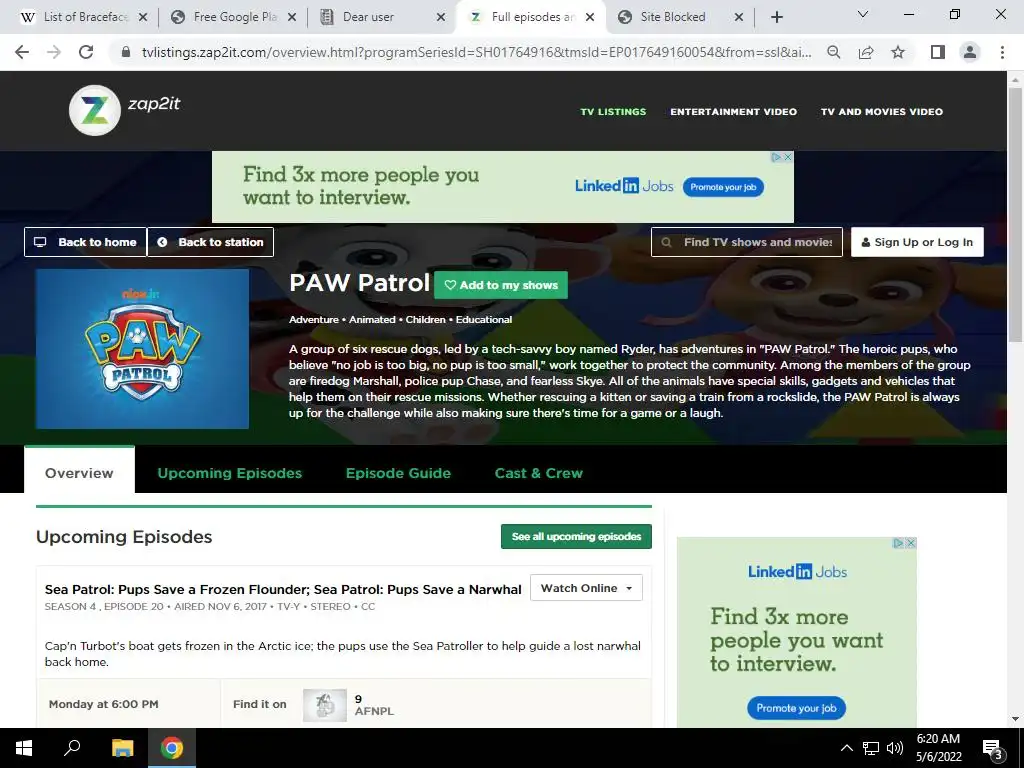
Task: Close the Site Blocked tab
Action: (739, 17)
